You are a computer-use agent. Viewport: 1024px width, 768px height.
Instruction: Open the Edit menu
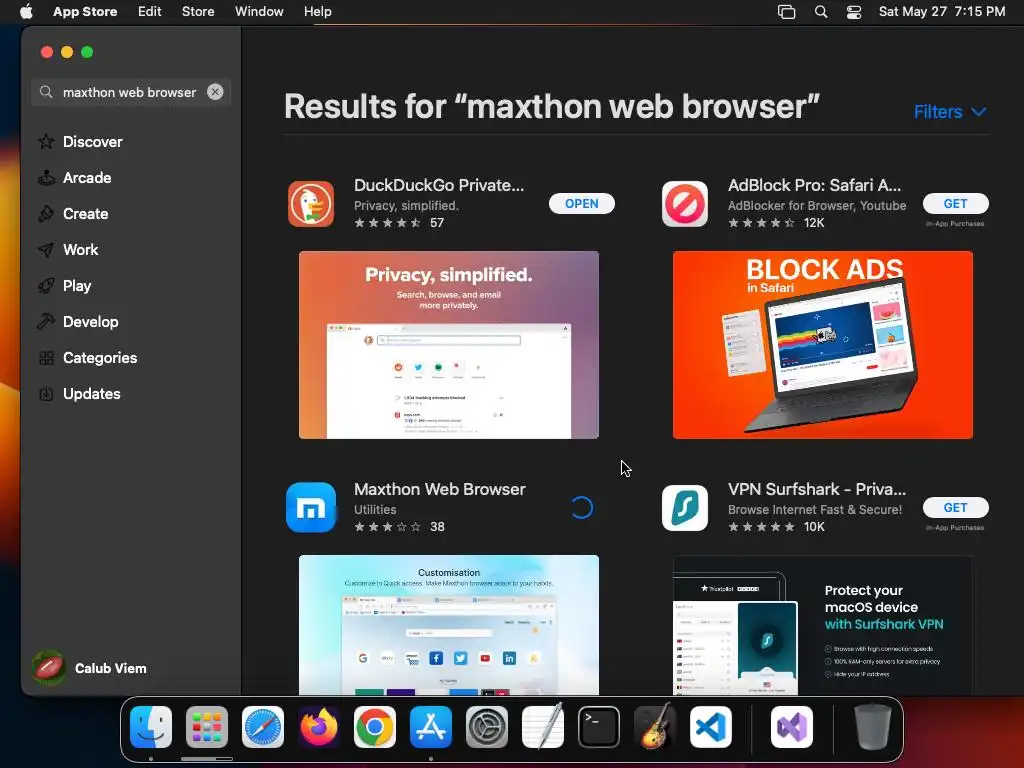(x=150, y=12)
